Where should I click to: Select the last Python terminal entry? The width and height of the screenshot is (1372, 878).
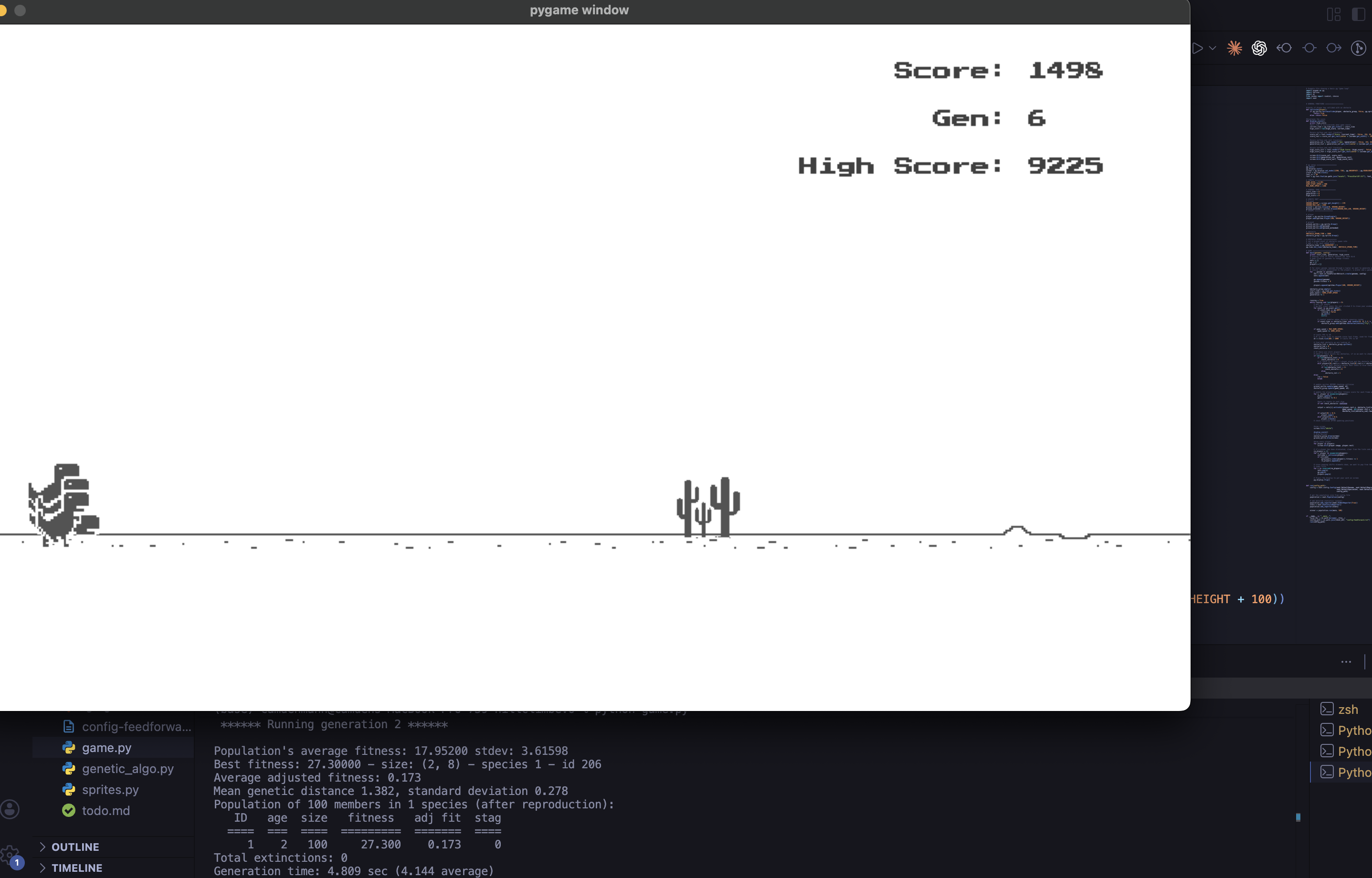1352,772
